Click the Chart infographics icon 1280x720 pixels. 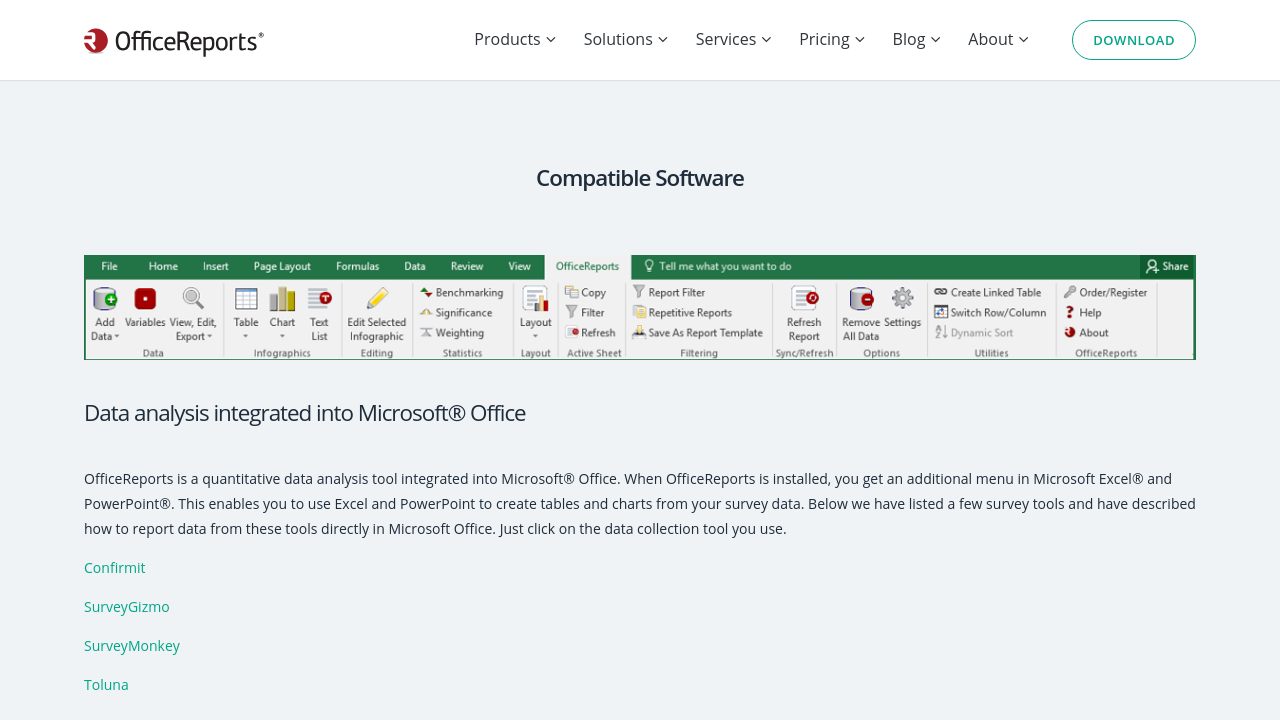282,299
